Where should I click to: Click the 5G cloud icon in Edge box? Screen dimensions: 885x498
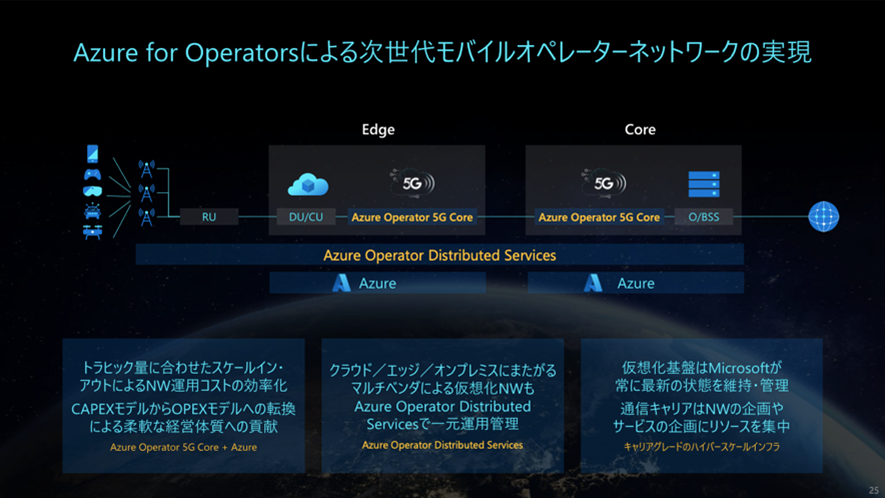(413, 183)
